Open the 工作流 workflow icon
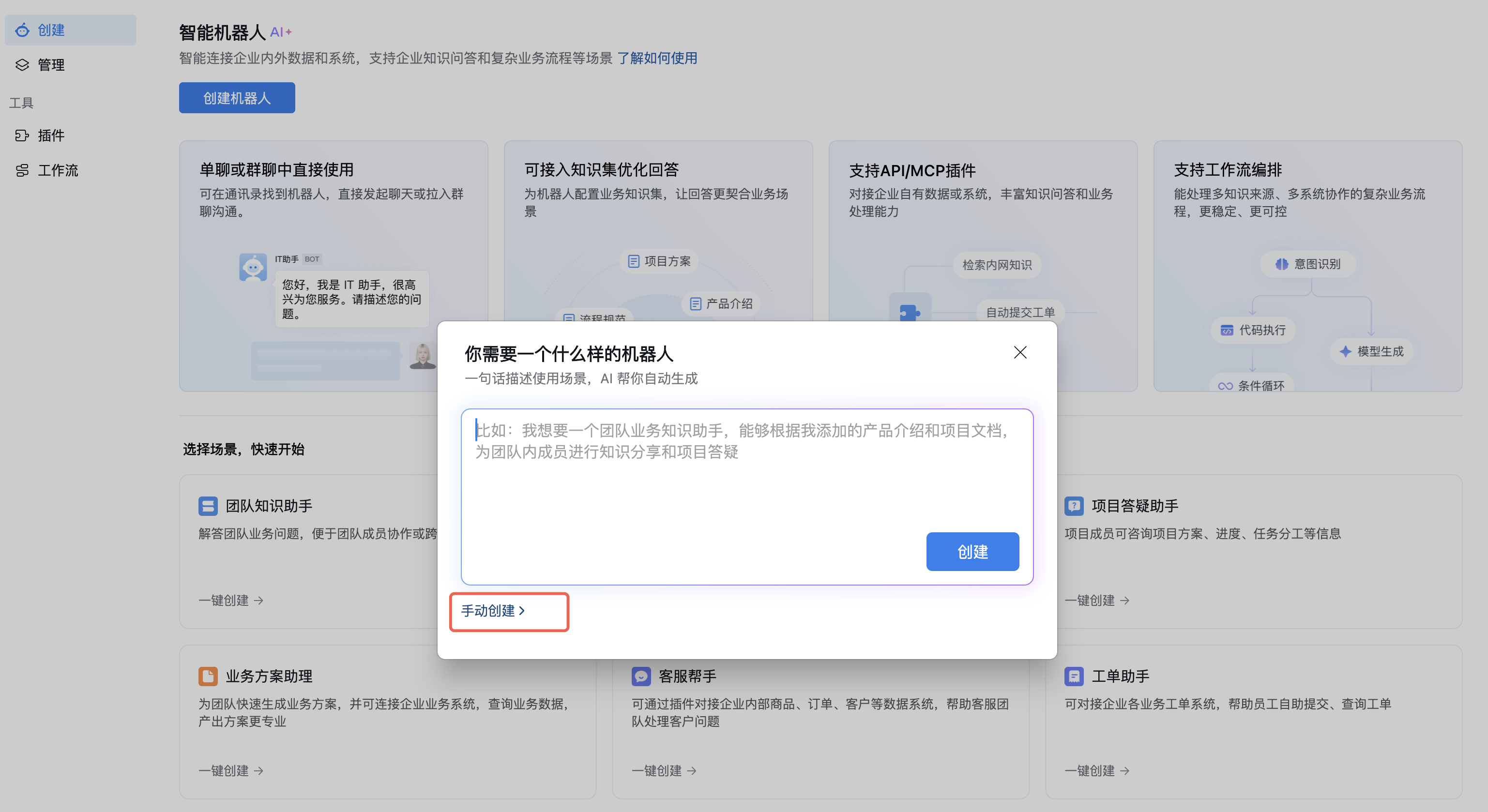 pyautogui.click(x=22, y=170)
